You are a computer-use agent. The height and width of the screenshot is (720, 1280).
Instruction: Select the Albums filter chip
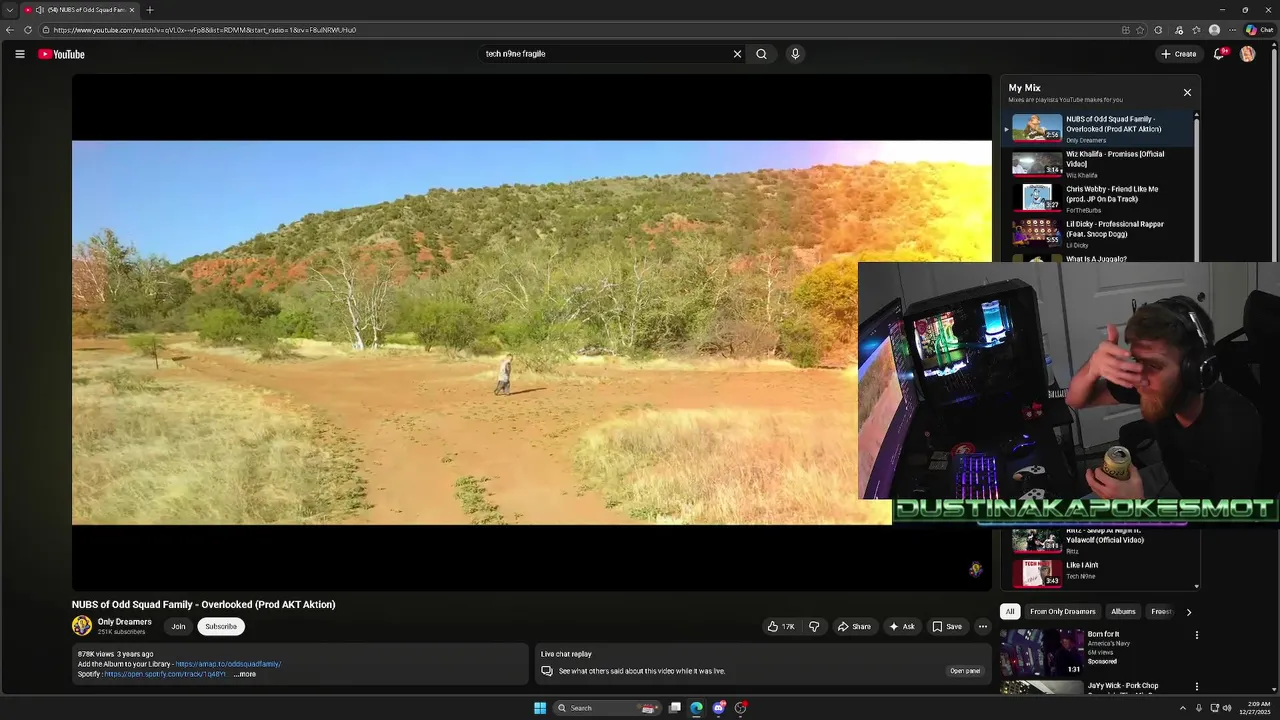pyautogui.click(x=1123, y=611)
